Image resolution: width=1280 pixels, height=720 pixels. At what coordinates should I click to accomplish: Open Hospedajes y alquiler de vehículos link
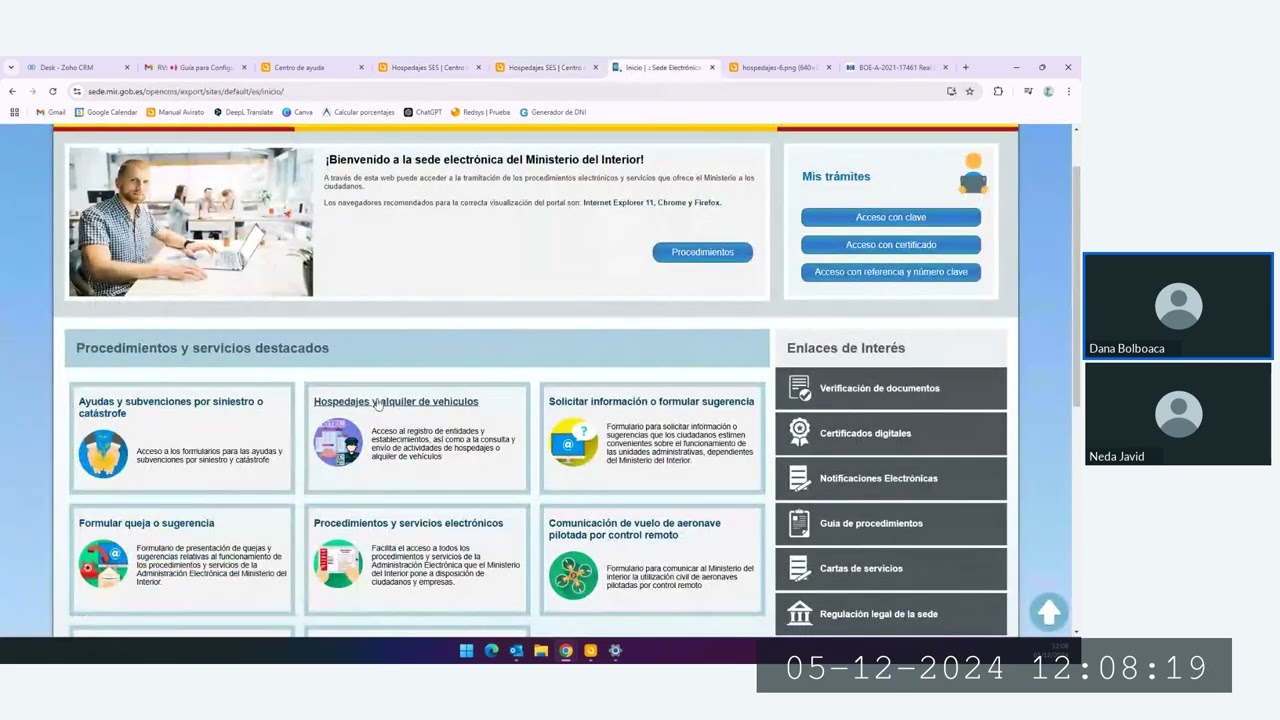pyautogui.click(x=396, y=401)
